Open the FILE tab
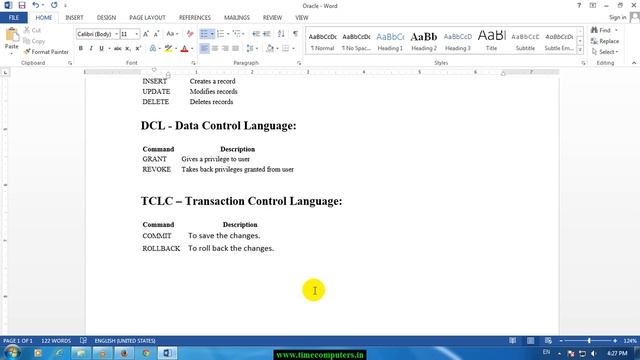The image size is (640, 360). pos(14,18)
